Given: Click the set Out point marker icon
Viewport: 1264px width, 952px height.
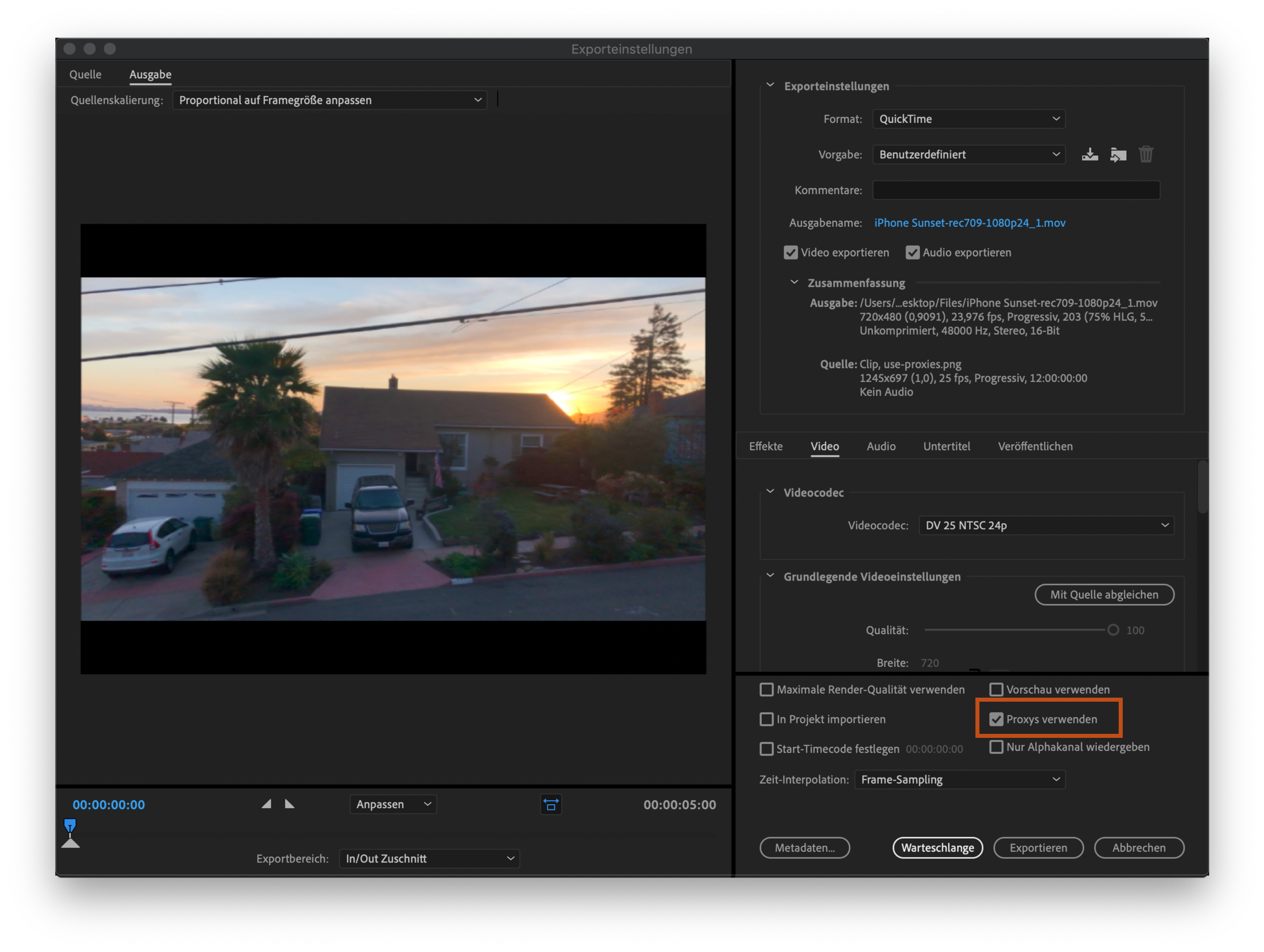Looking at the screenshot, I should click(x=290, y=804).
